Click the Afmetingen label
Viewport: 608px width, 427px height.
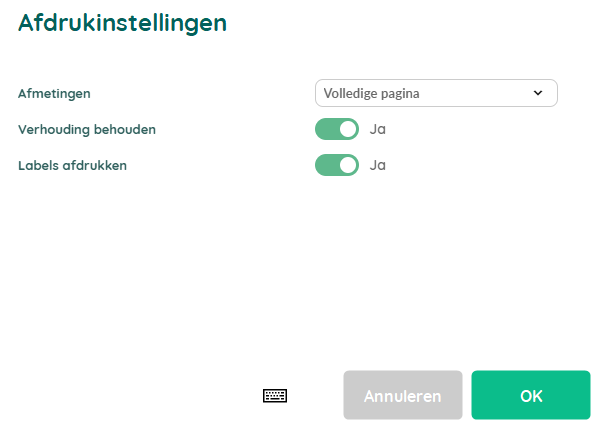click(x=54, y=93)
